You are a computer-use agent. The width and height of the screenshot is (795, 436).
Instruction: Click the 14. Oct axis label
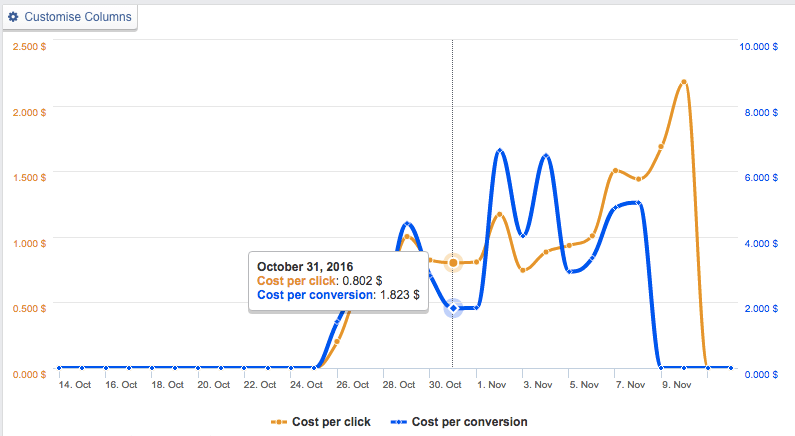75,385
